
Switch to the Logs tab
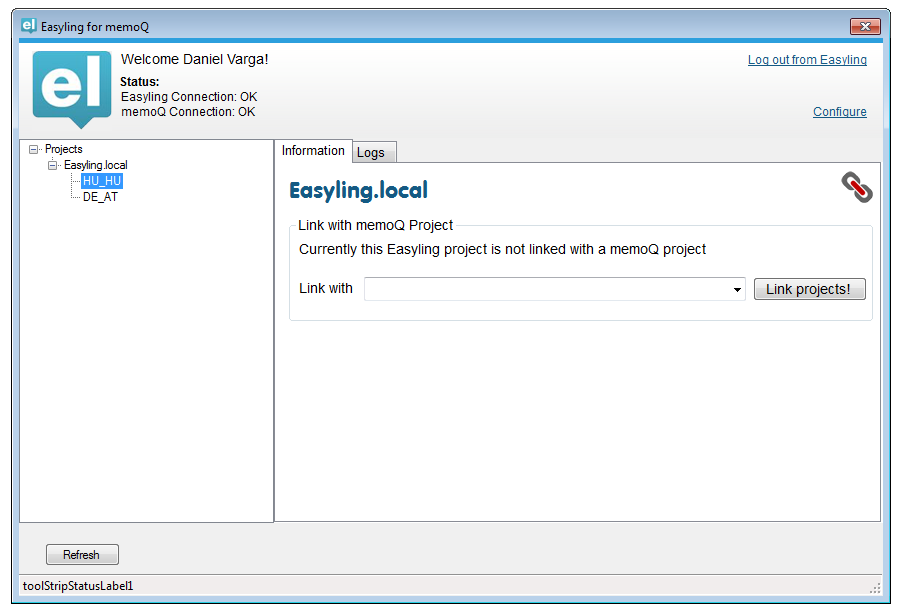(x=374, y=152)
